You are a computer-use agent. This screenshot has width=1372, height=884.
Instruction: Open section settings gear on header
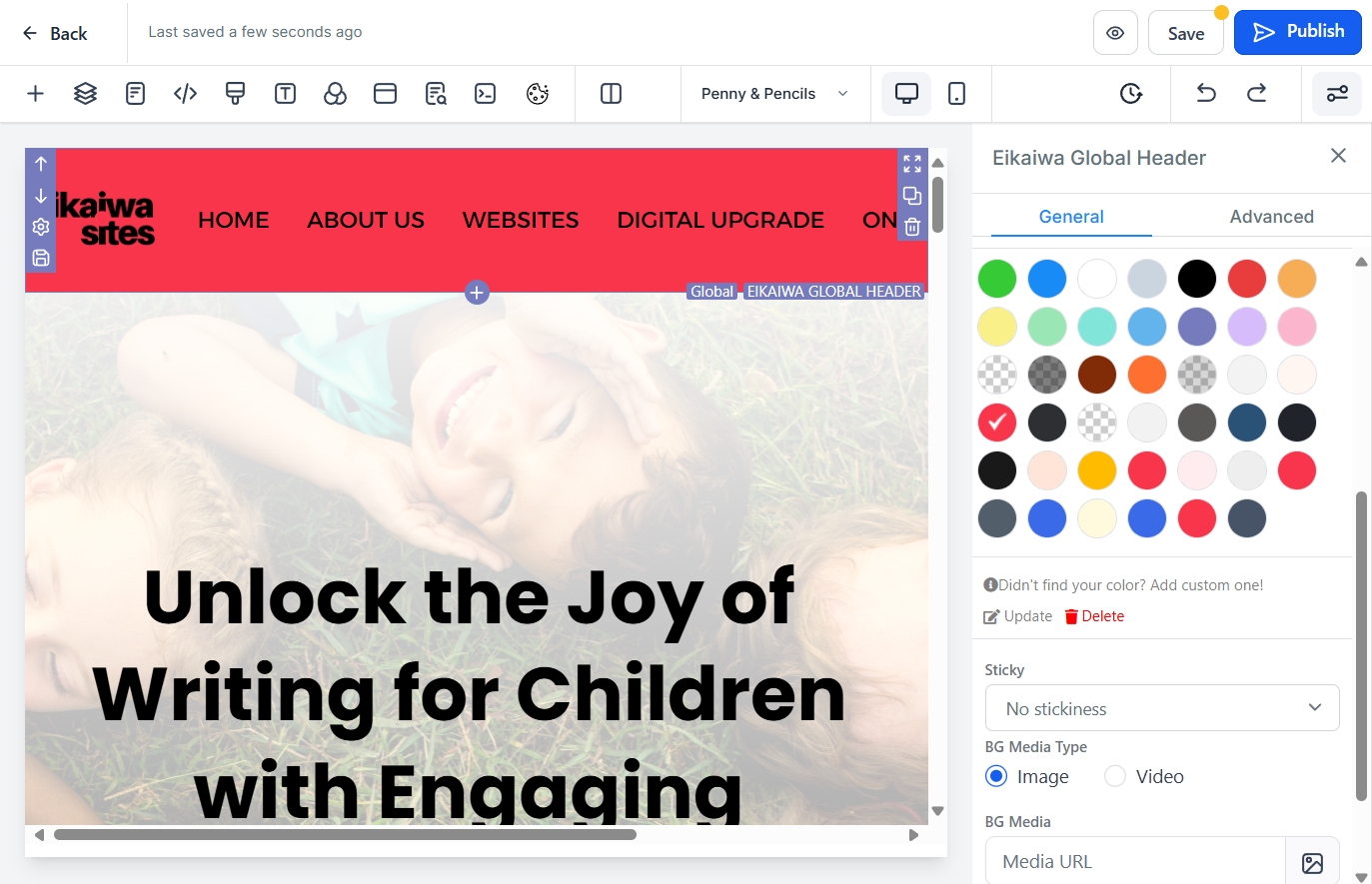pos(41,227)
